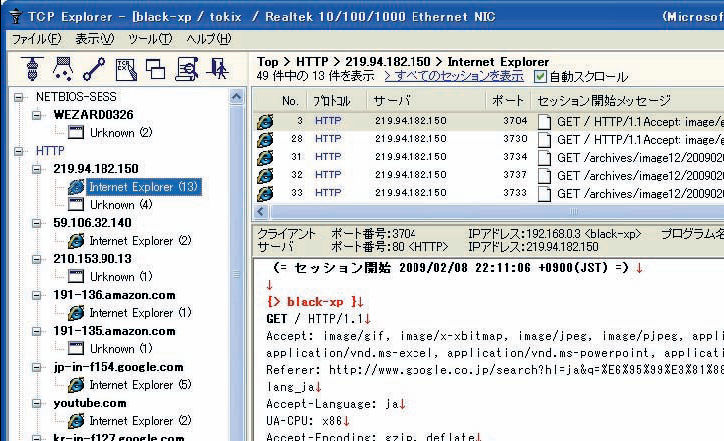Collapse the 59.106.32.140 tree node

pos(36,223)
